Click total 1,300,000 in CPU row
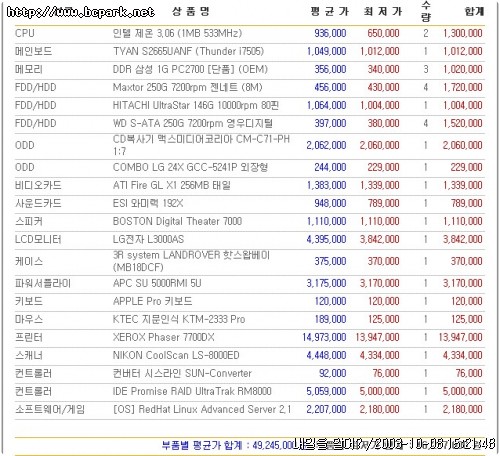 click(462, 33)
